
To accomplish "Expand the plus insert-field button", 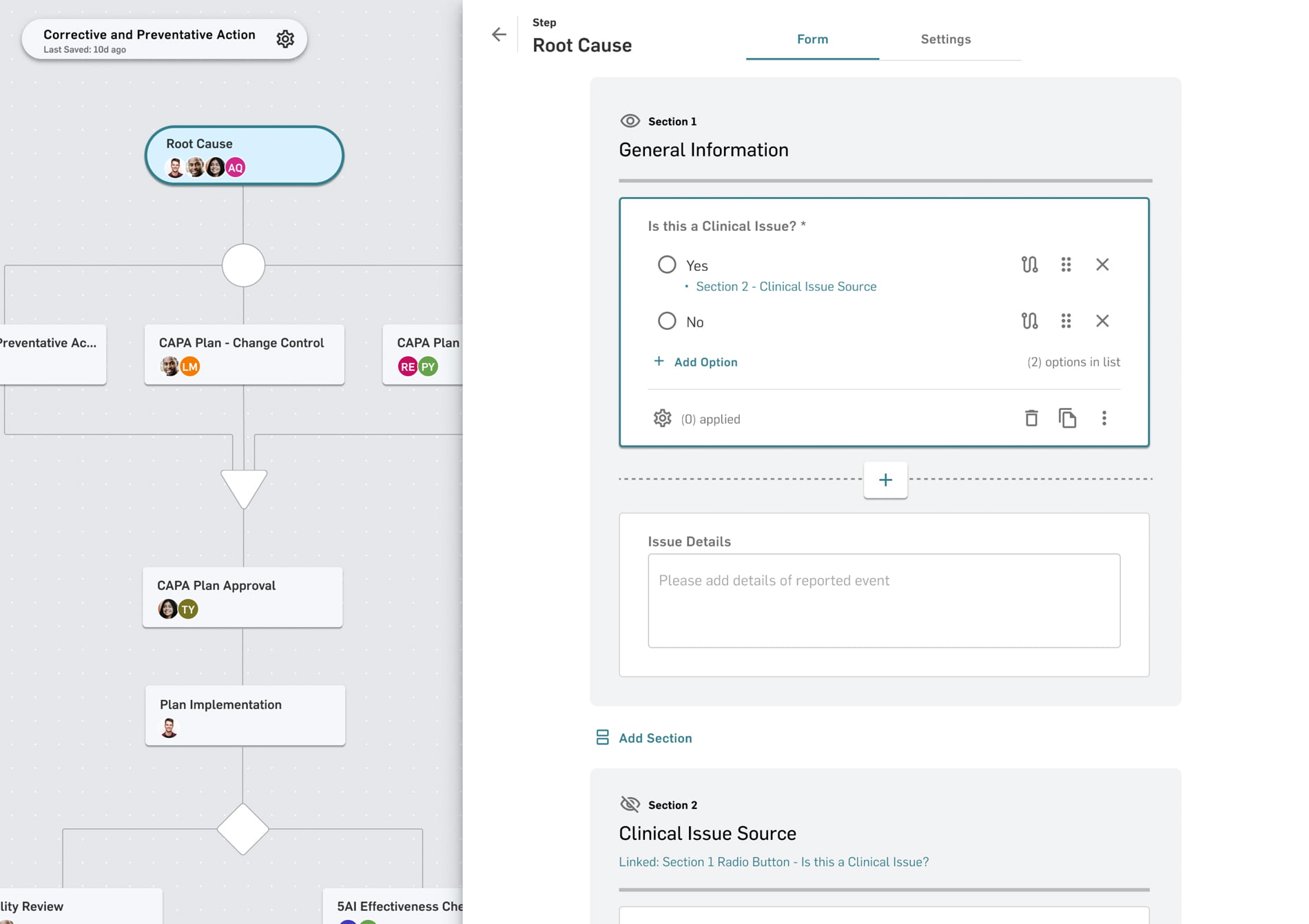I will point(885,480).
